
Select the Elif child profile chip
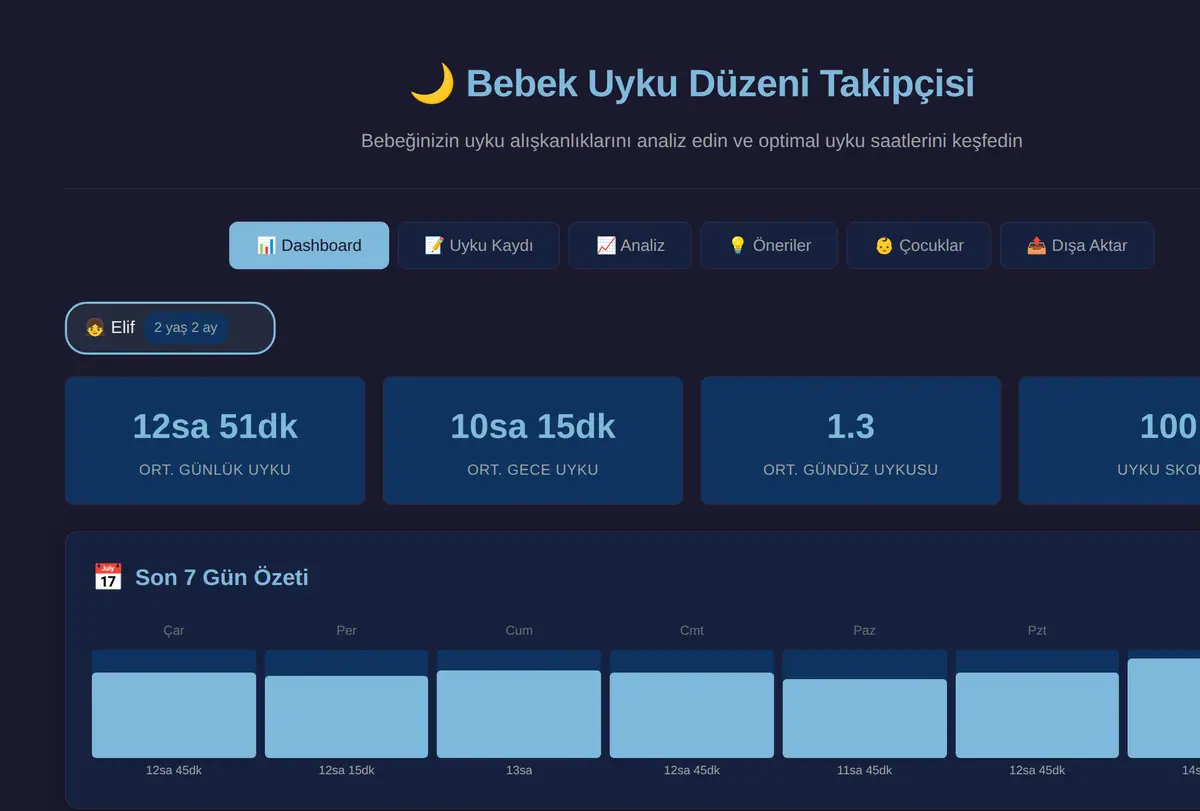170,328
